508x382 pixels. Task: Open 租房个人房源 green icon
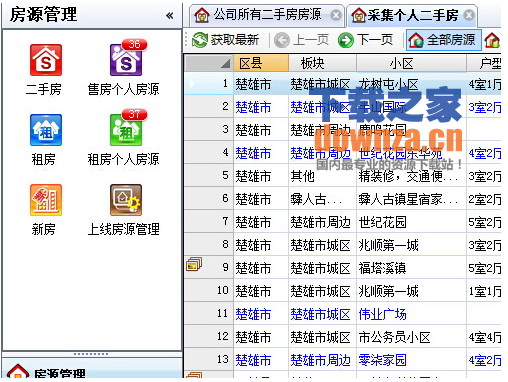[126, 130]
